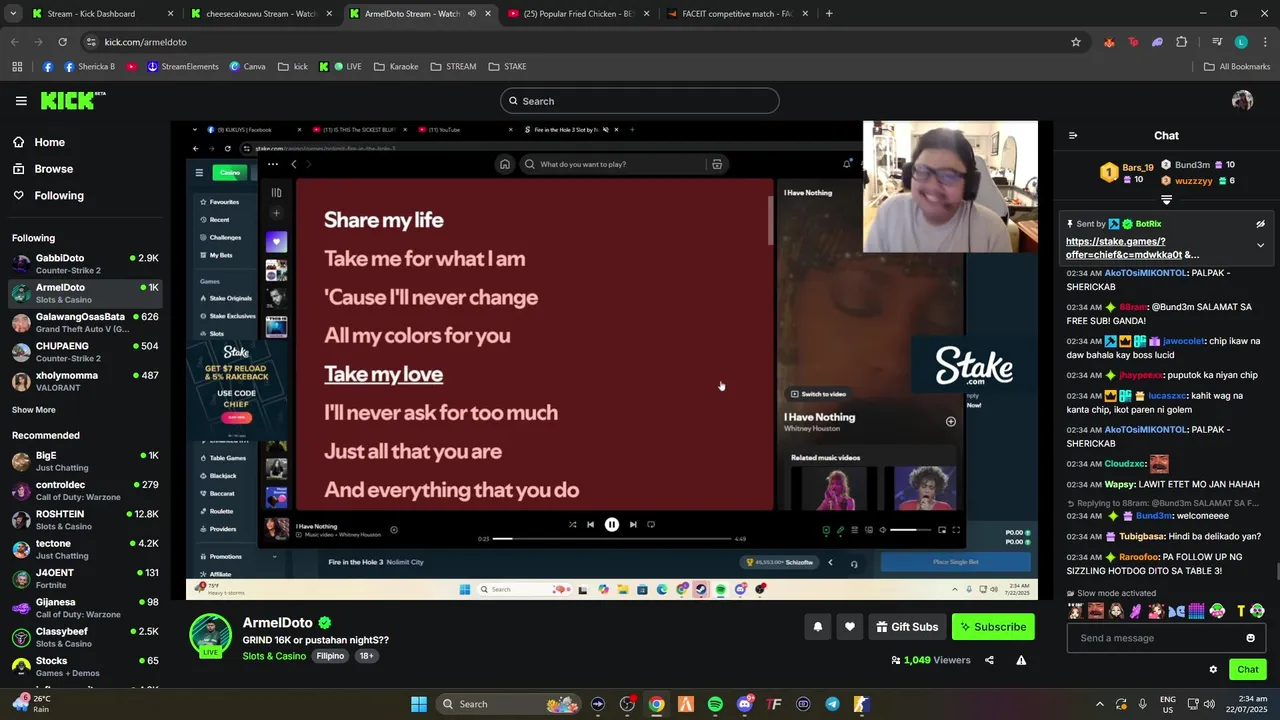Click the microphone tray icon
Image resolution: width=1280 pixels, height=720 pixels.
tap(1142, 704)
